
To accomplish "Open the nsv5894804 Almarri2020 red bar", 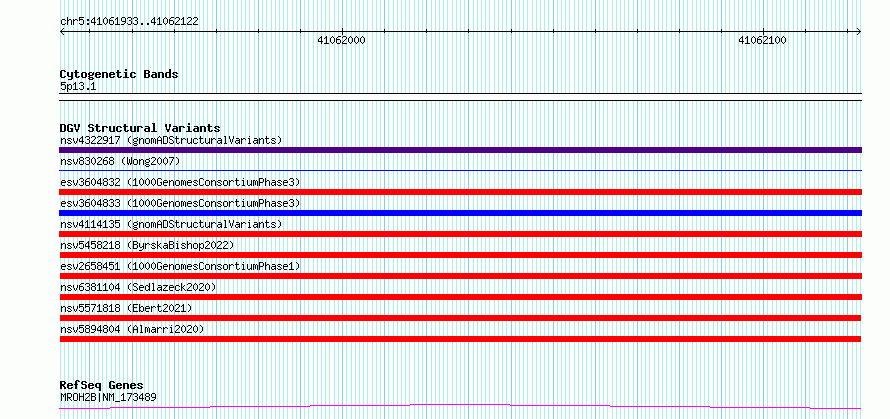I will pyautogui.click(x=460, y=339).
